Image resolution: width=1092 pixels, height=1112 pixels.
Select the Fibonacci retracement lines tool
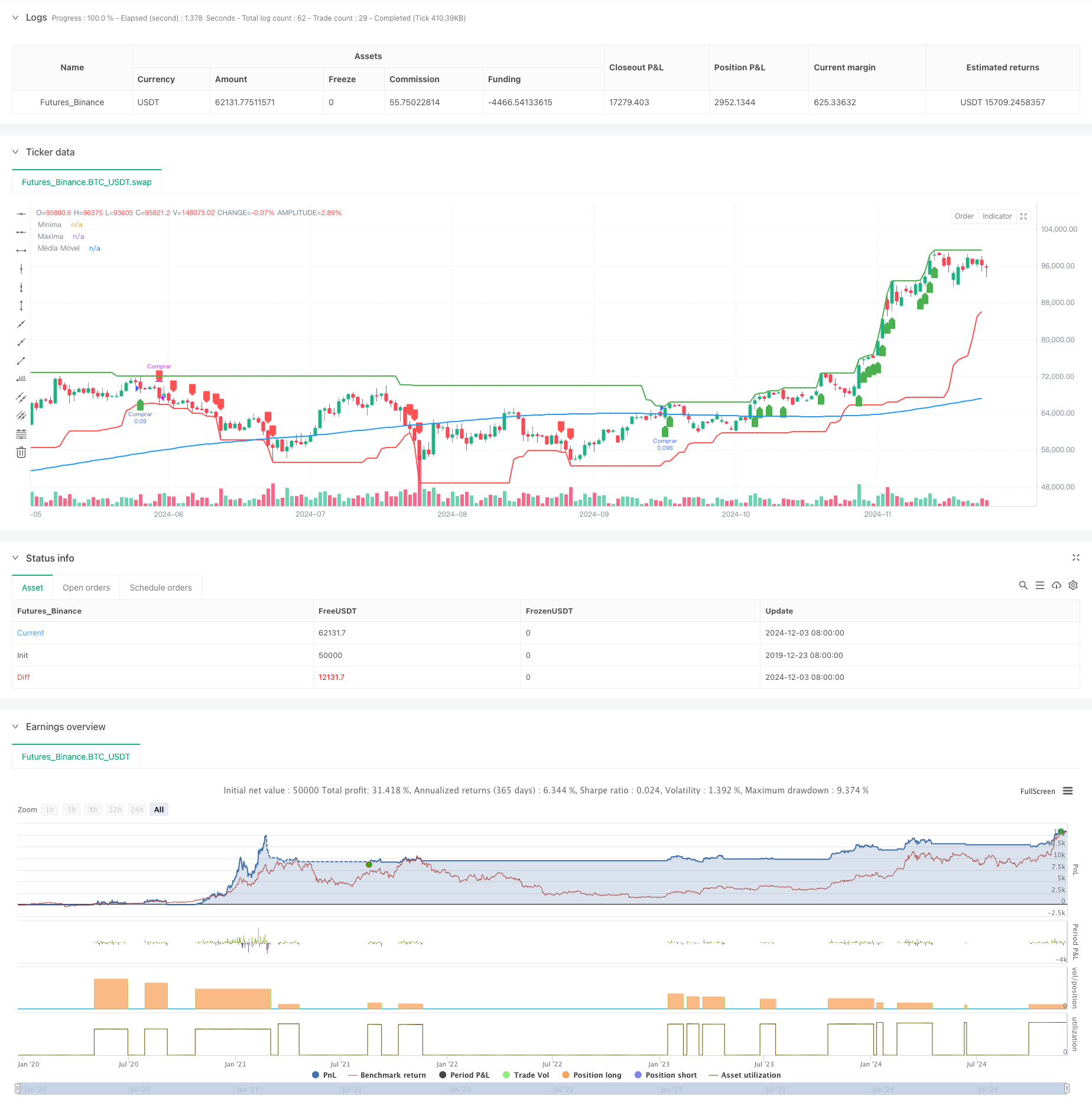pyautogui.click(x=21, y=434)
